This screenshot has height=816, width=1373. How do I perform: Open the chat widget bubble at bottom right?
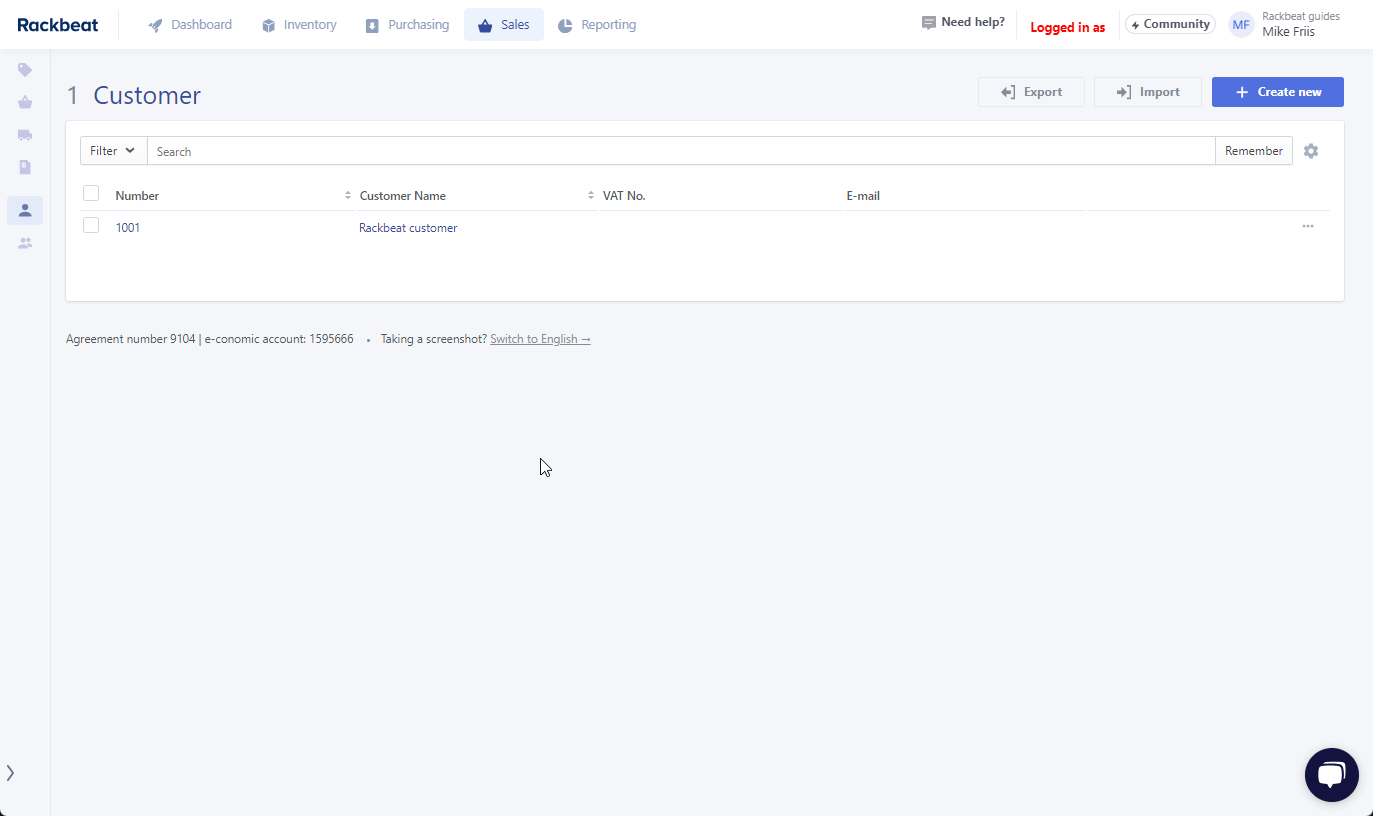point(1331,774)
